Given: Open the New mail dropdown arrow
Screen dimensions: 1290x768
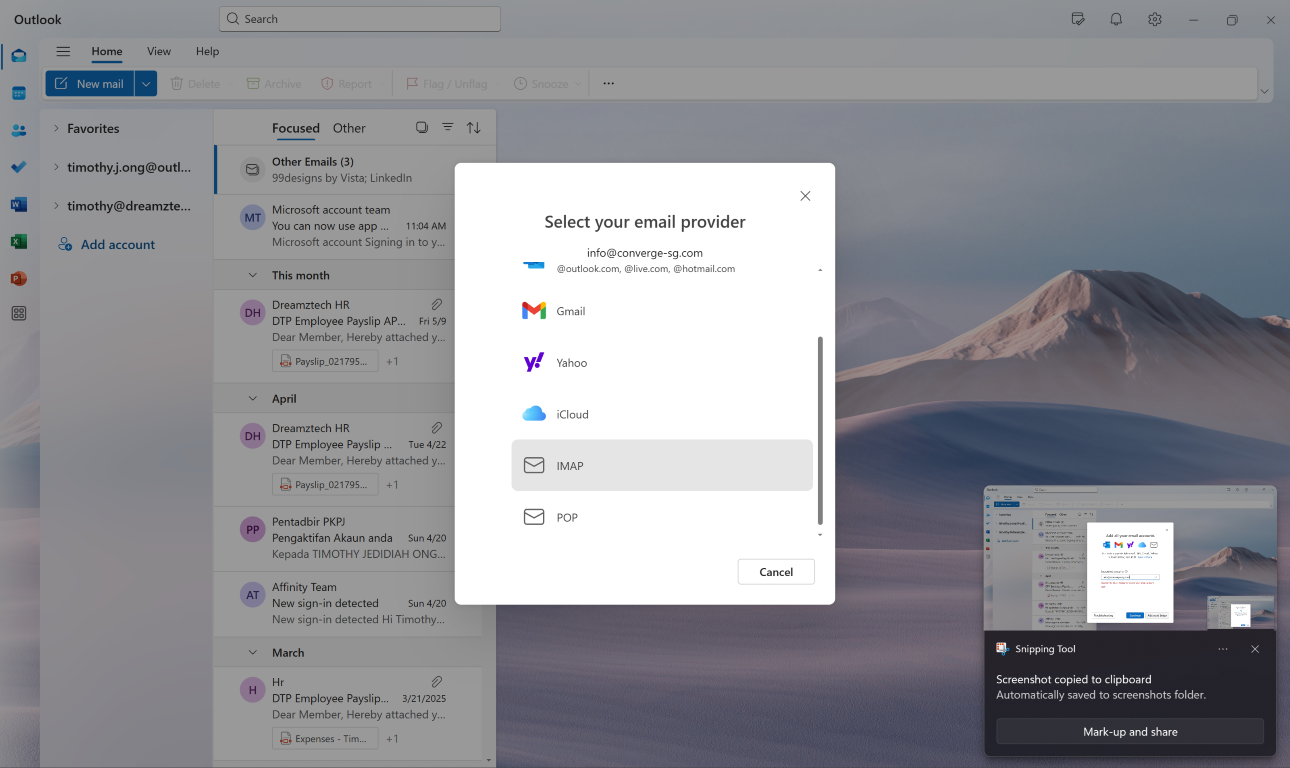Looking at the screenshot, I should click(145, 83).
